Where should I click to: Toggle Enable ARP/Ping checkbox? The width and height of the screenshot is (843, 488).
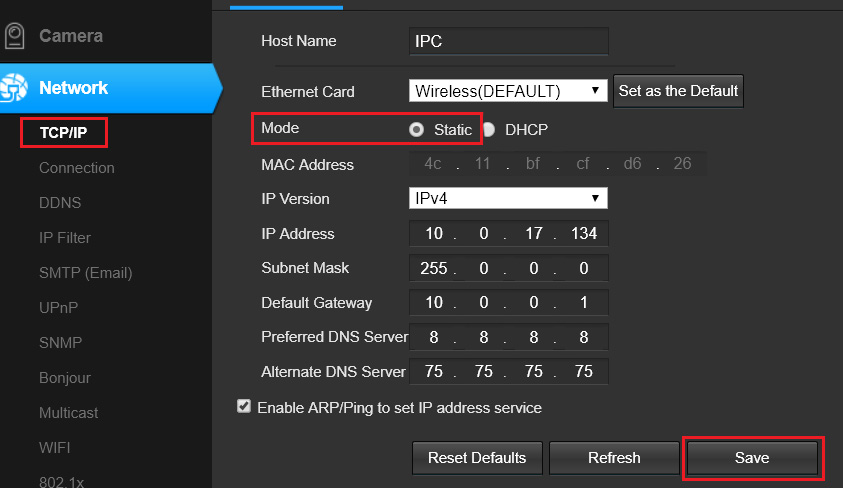click(x=244, y=407)
